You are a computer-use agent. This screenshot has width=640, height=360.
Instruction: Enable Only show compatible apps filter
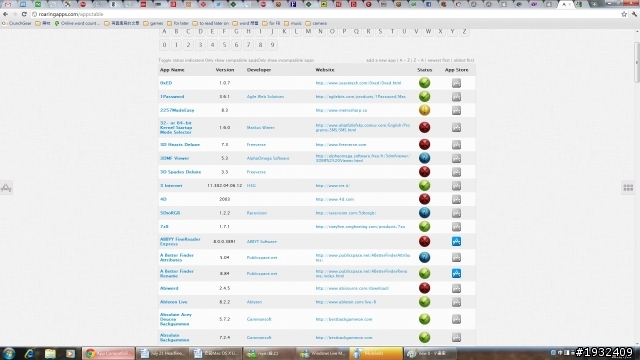coord(231,60)
